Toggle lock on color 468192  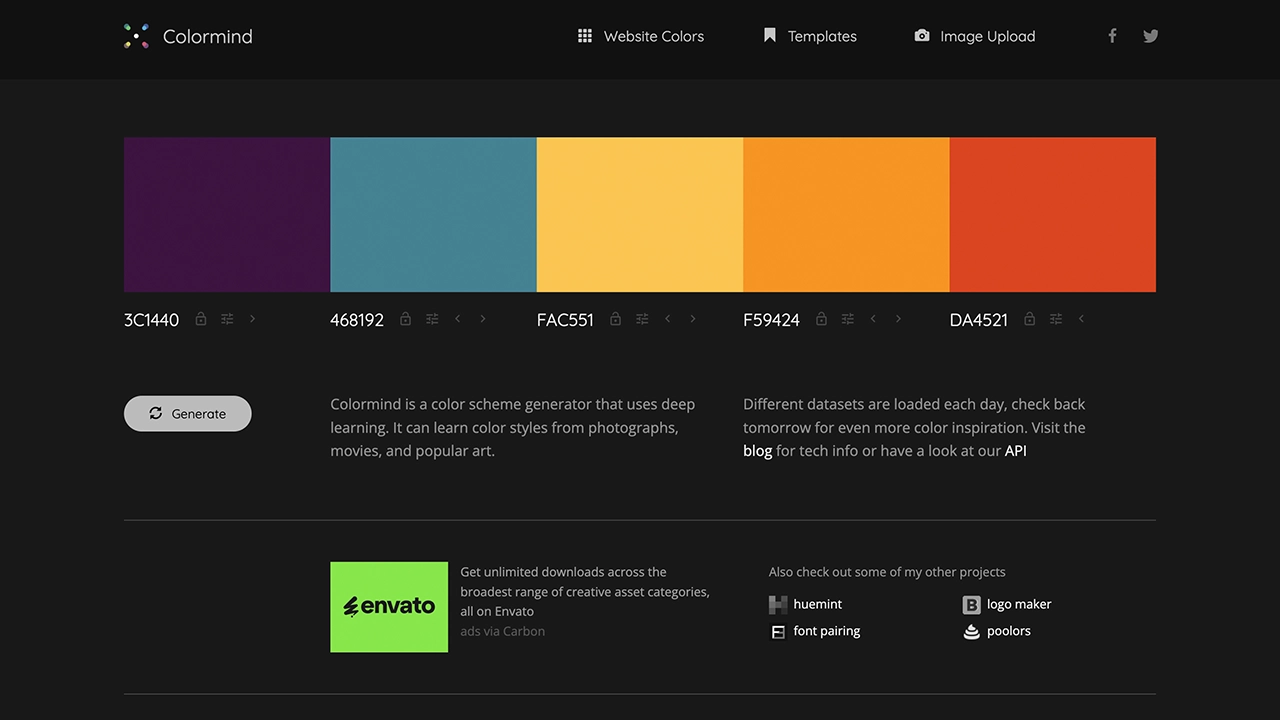405,319
